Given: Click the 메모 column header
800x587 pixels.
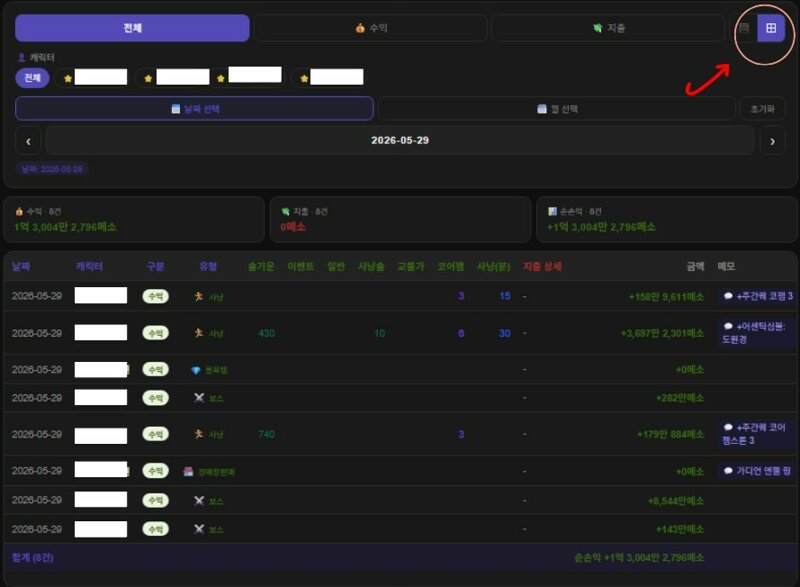Looking at the screenshot, I should pos(727,266).
